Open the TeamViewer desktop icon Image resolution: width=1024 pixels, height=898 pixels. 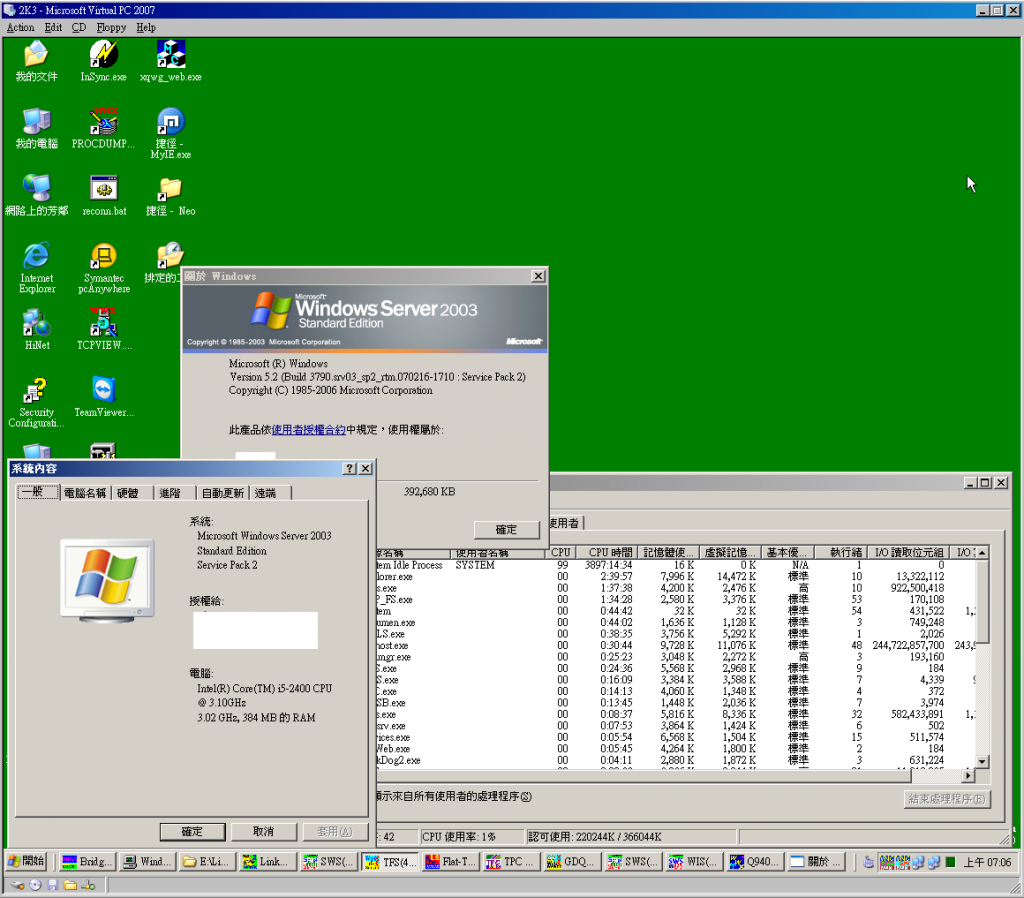coord(104,397)
